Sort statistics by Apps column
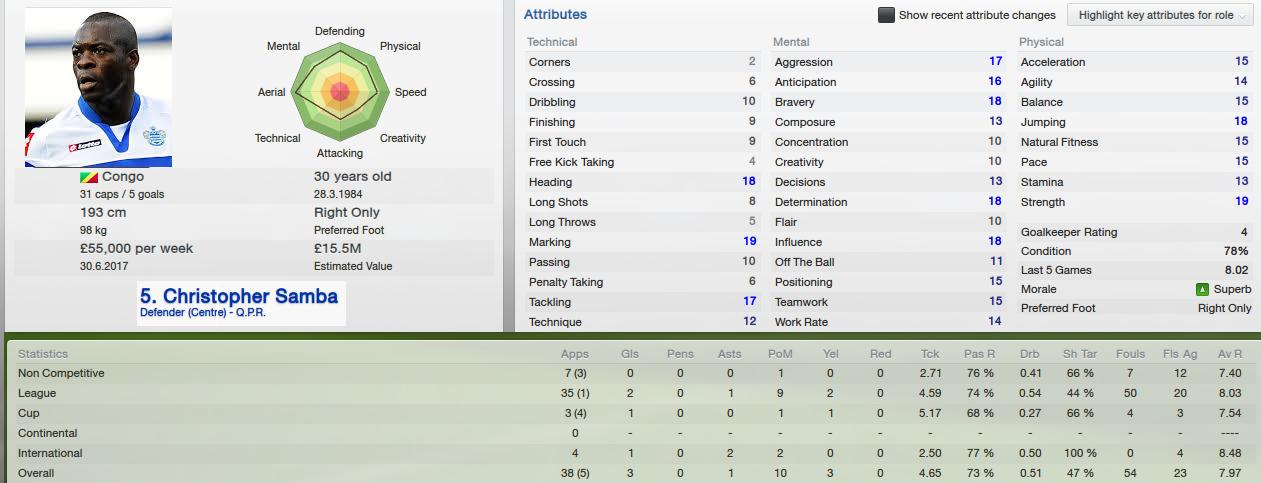Image resolution: width=1261 pixels, height=483 pixels. pyautogui.click(x=575, y=354)
